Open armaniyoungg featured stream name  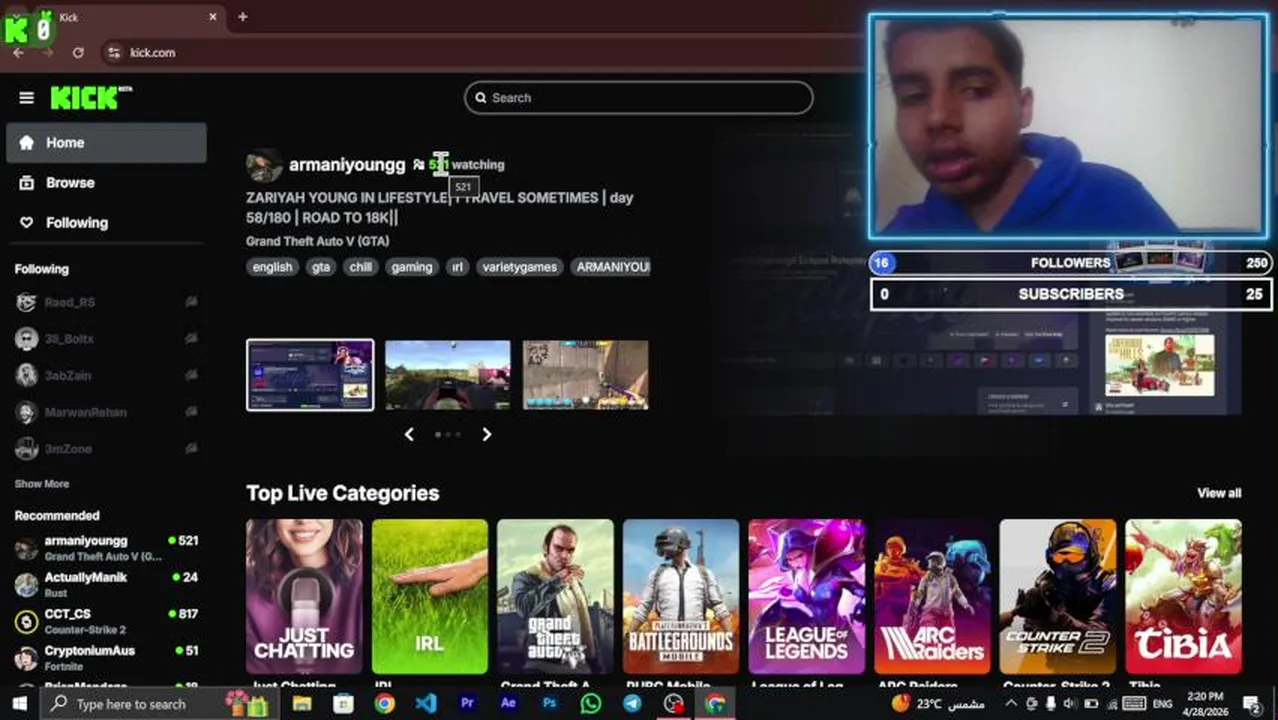347,165
